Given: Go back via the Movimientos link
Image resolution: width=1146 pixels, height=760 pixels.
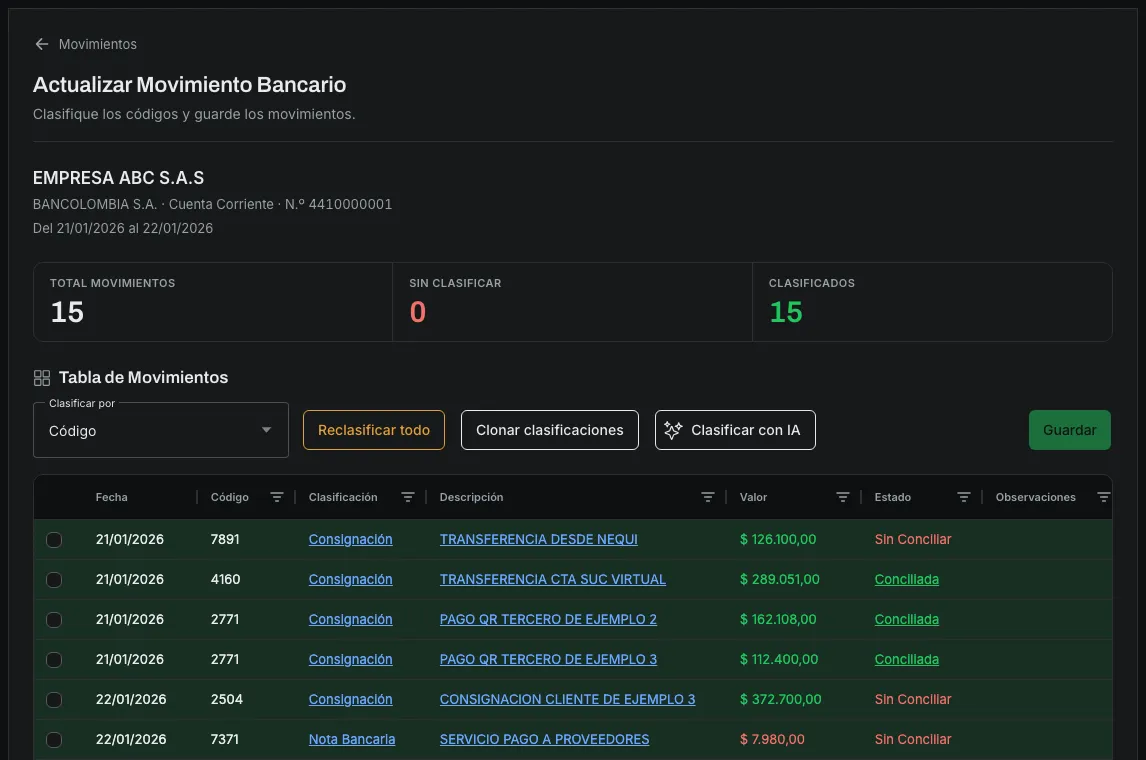Looking at the screenshot, I should pos(98,45).
